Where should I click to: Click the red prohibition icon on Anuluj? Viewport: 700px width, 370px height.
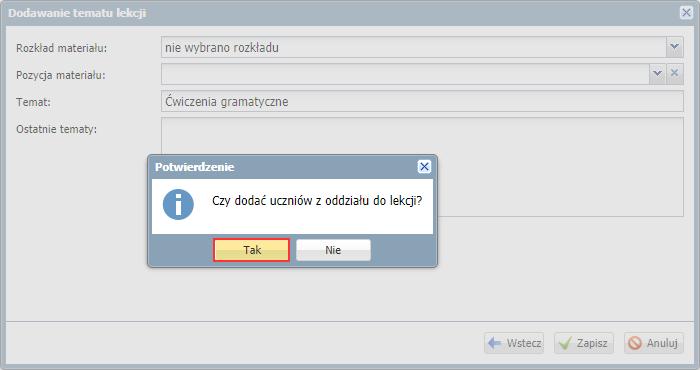click(x=634, y=343)
